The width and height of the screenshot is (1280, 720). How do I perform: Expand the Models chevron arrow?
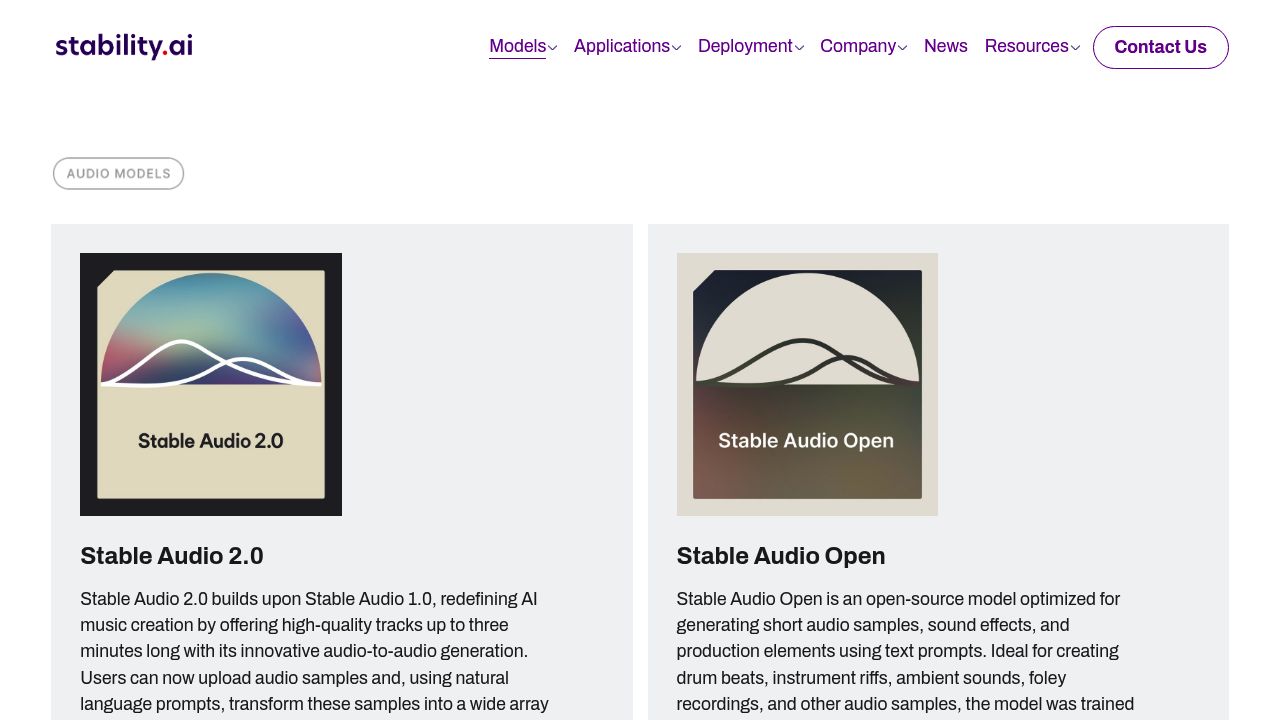552,47
